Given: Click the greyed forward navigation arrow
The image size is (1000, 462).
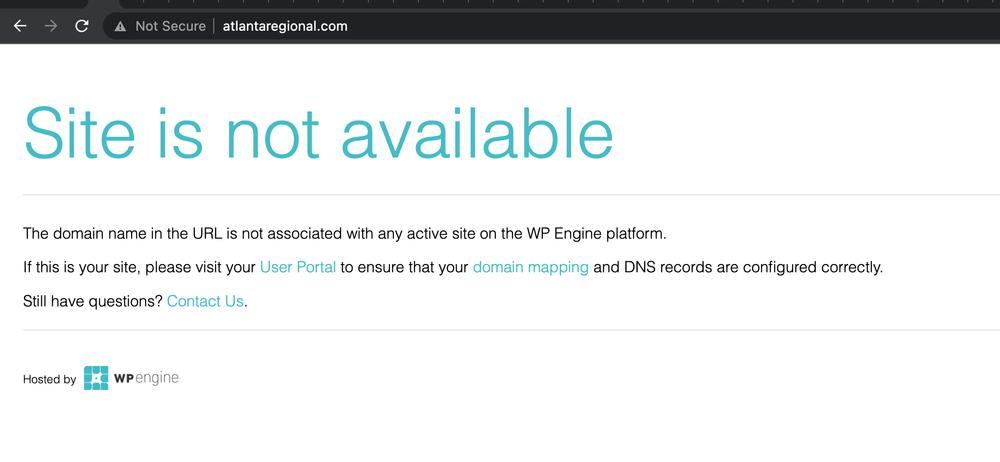Looking at the screenshot, I should 52,26.
